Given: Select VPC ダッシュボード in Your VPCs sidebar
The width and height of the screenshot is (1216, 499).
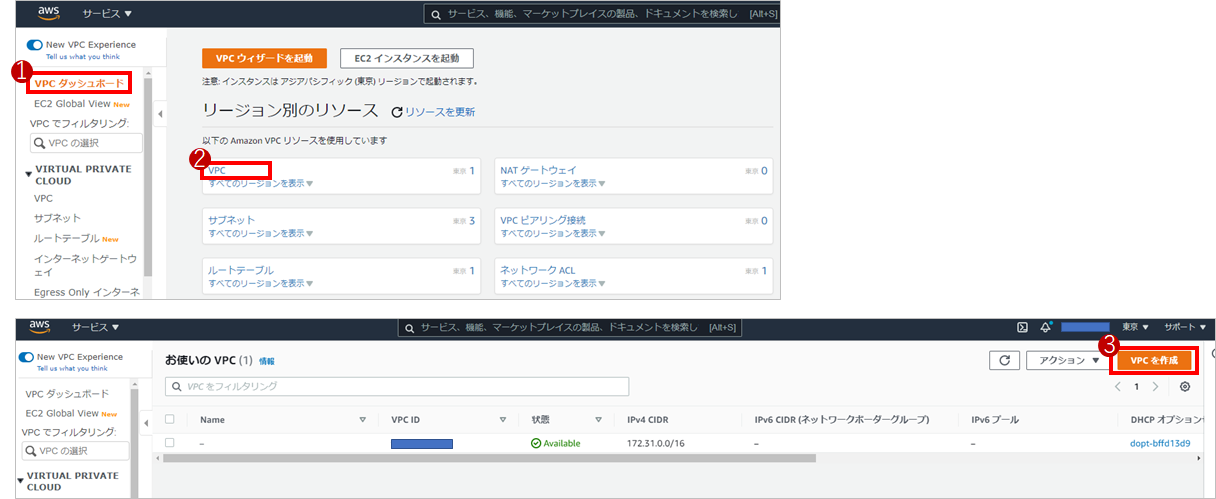Looking at the screenshot, I should click(67, 393).
